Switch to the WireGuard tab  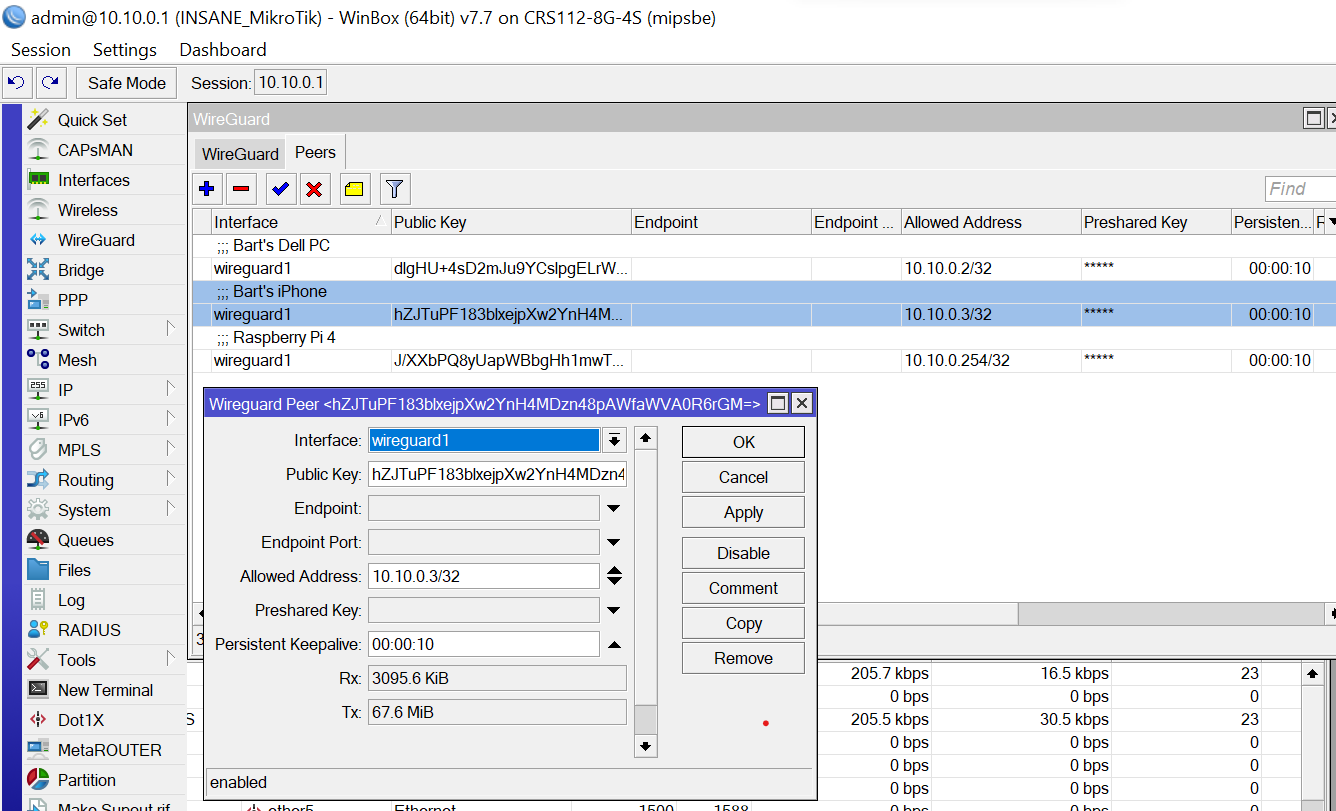coord(240,154)
